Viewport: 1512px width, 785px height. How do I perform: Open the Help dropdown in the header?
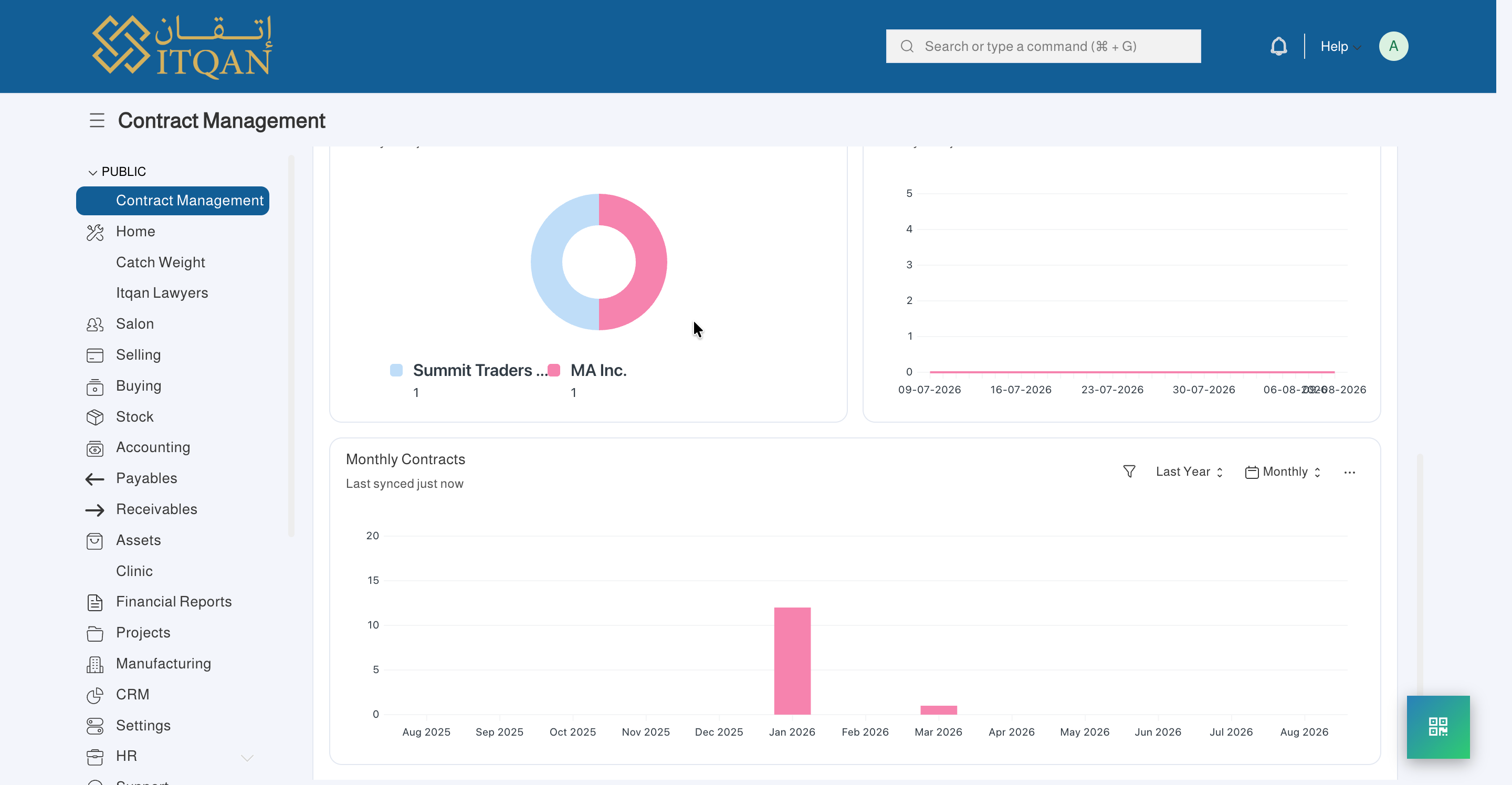click(1340, 46)
